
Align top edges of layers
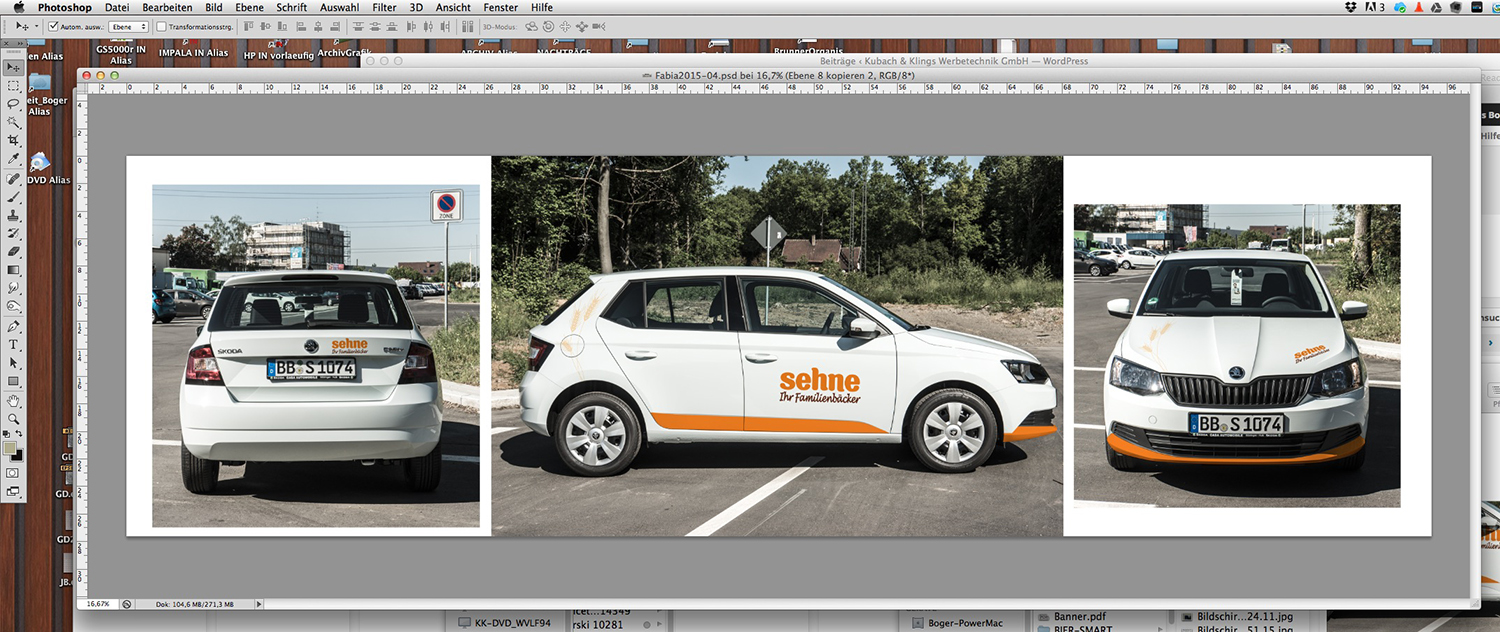click(x=247, y=26)
